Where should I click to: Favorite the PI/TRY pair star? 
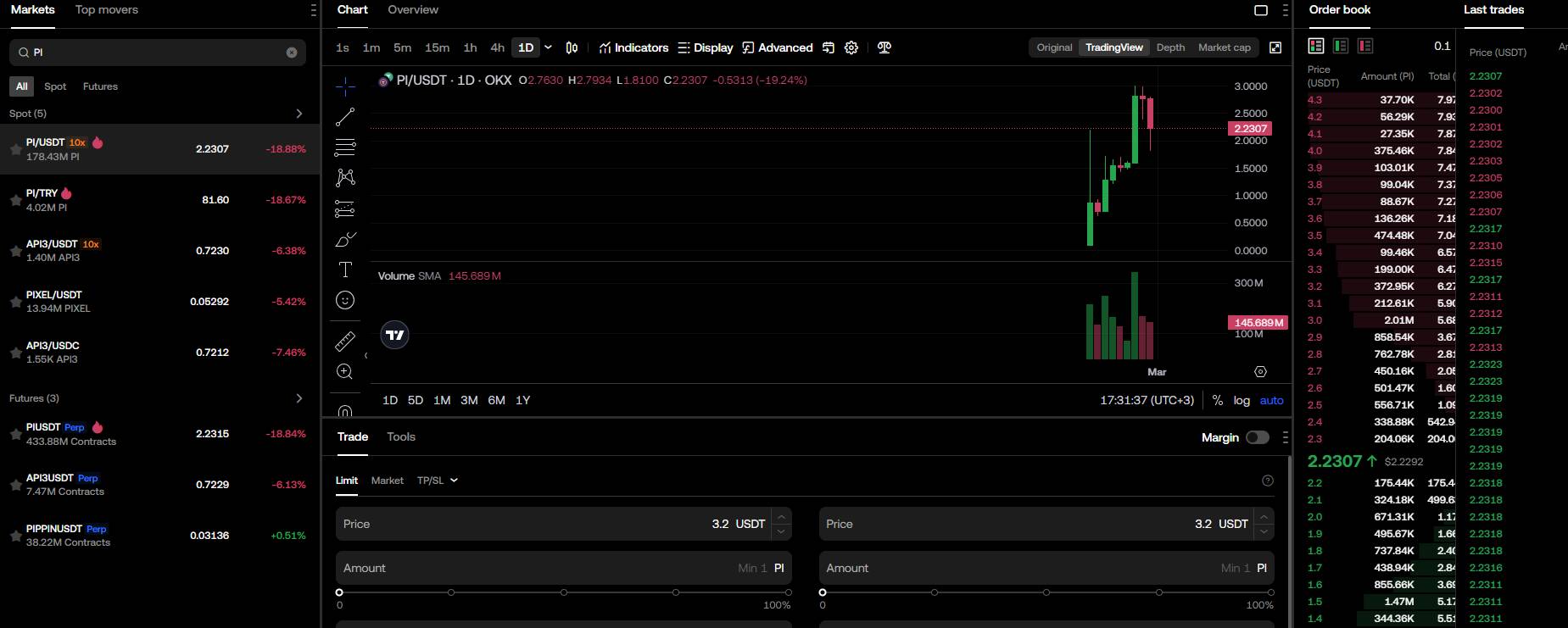[x=15, y=200]
